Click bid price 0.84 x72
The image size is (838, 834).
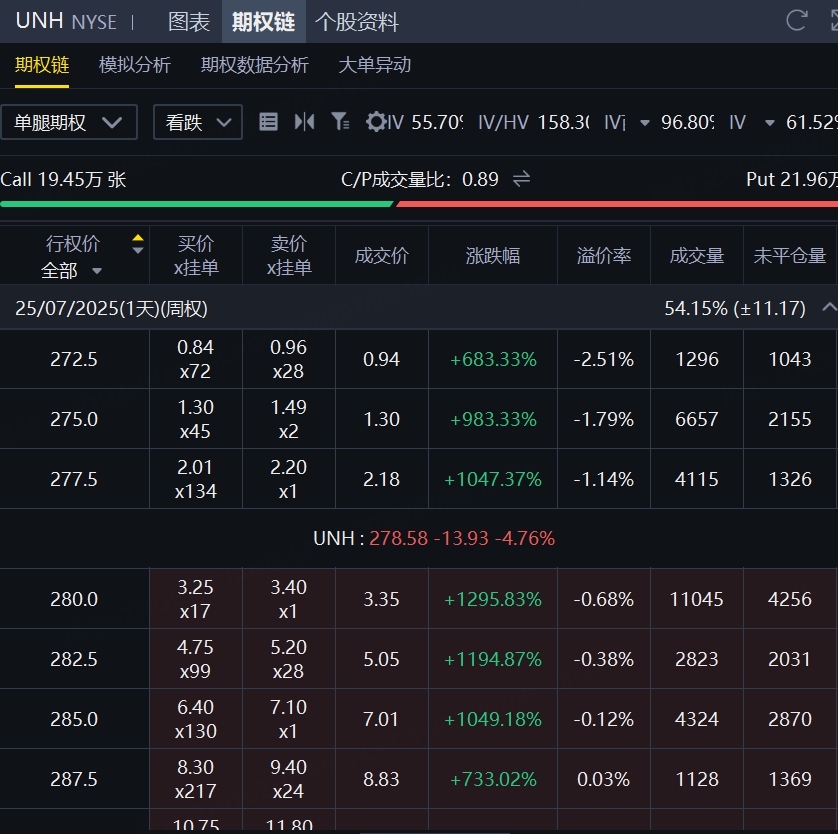pos(196,359)
